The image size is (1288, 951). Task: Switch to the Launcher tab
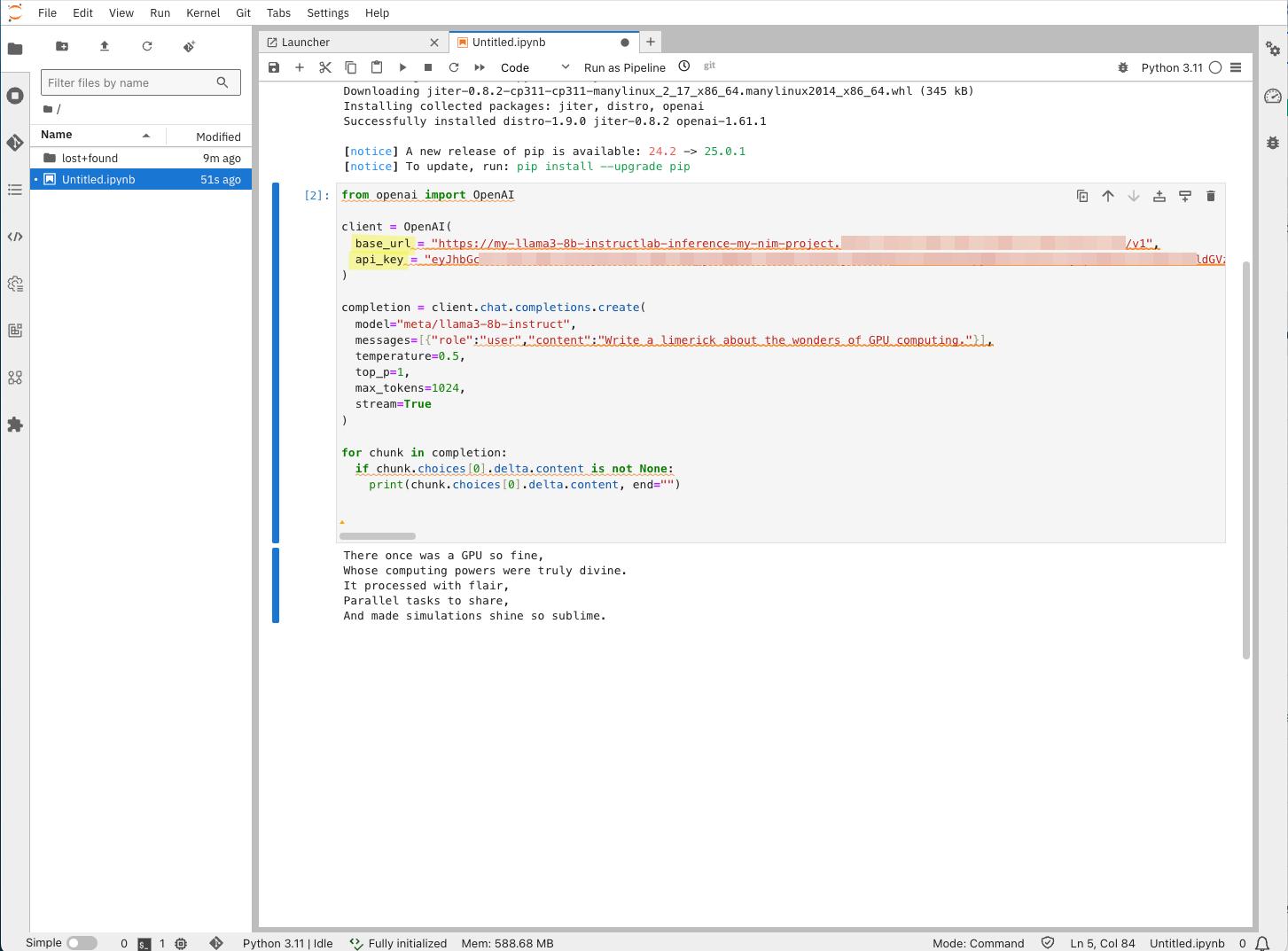306,42
